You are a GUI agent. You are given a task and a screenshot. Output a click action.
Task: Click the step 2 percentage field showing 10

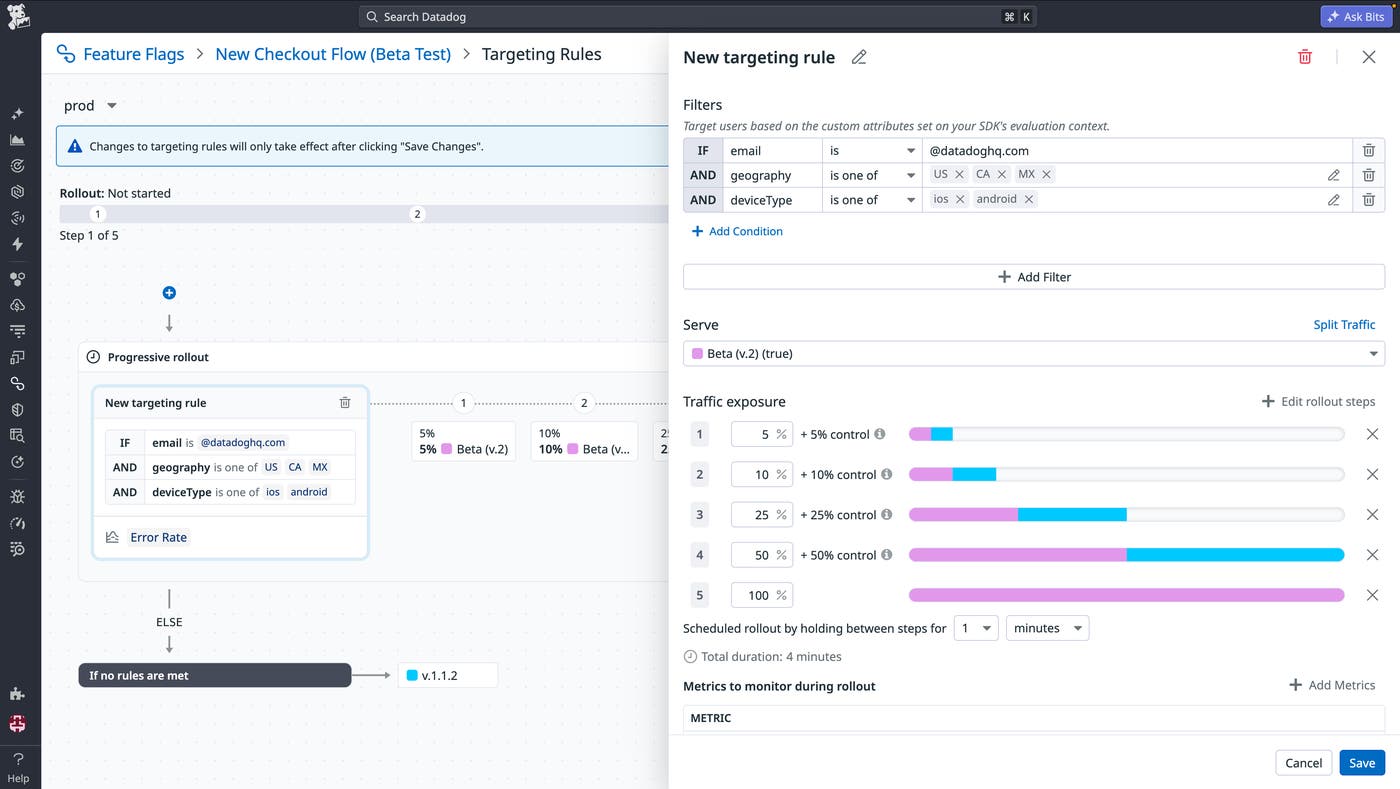761,474
